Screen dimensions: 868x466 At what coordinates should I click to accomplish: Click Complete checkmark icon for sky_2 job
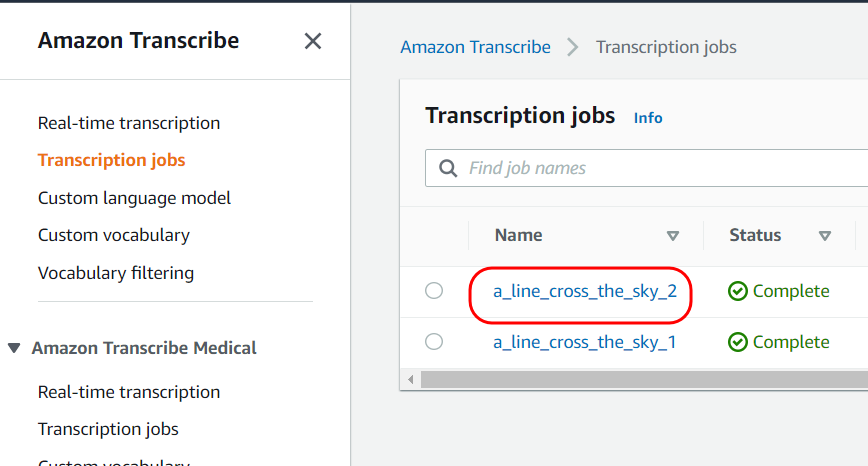click(738, 291)
